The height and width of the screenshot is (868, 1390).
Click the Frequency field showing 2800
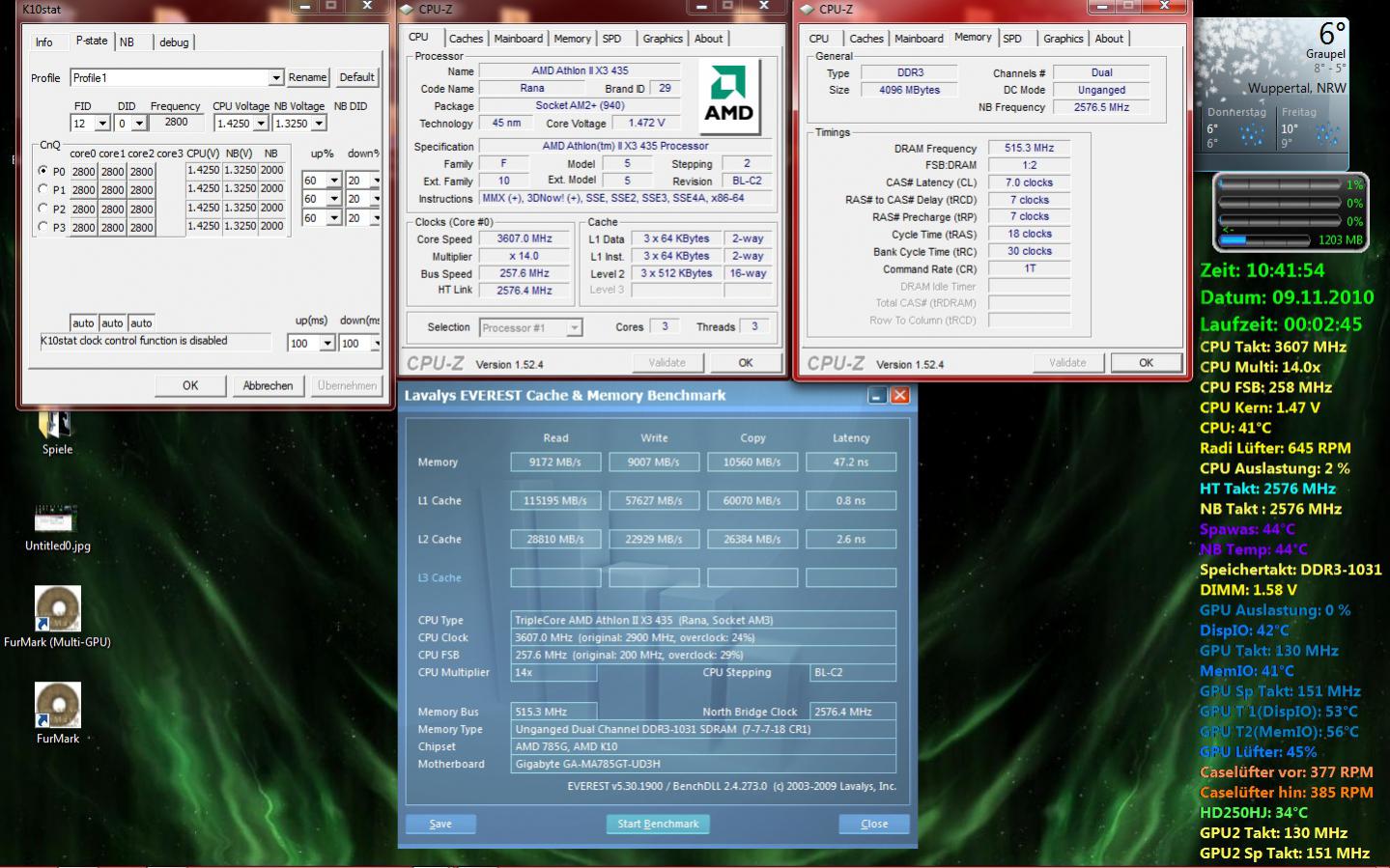pyautogui.click(x=176, y=123)
